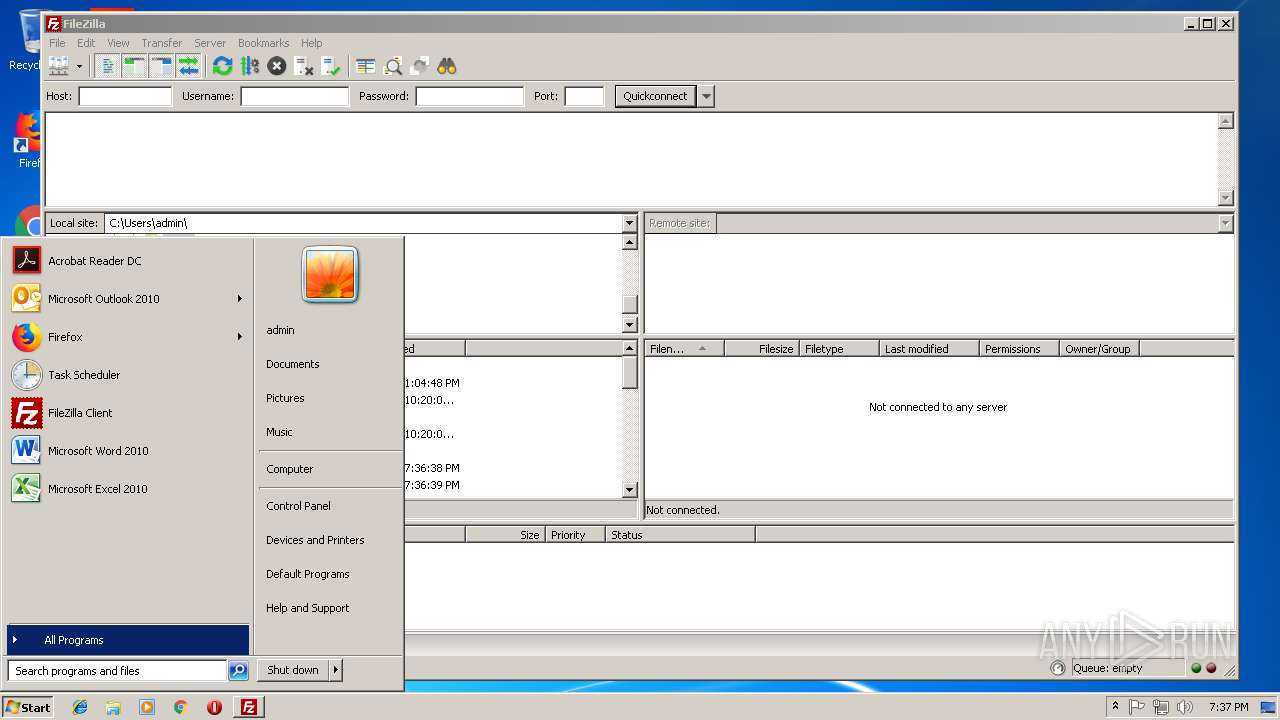The height and width of the screenshot is (720, 1280).
Task: Focus the Password input field
Action: [x=469, y=96]
